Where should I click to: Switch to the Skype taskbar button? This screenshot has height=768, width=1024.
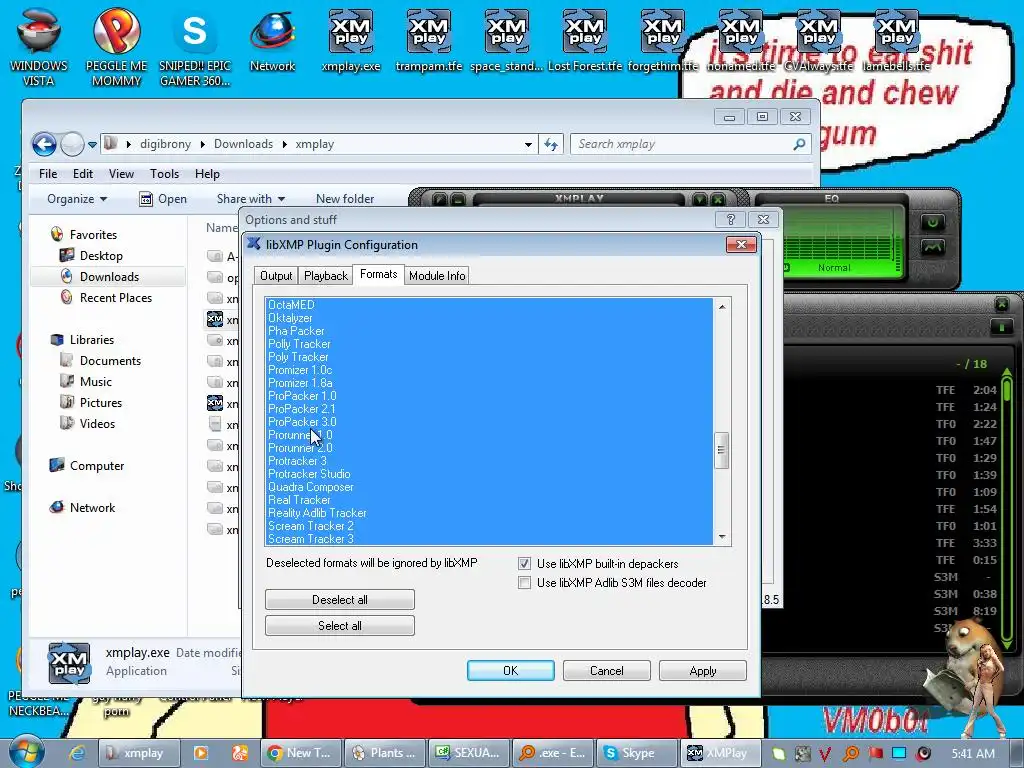coord(637,753)
